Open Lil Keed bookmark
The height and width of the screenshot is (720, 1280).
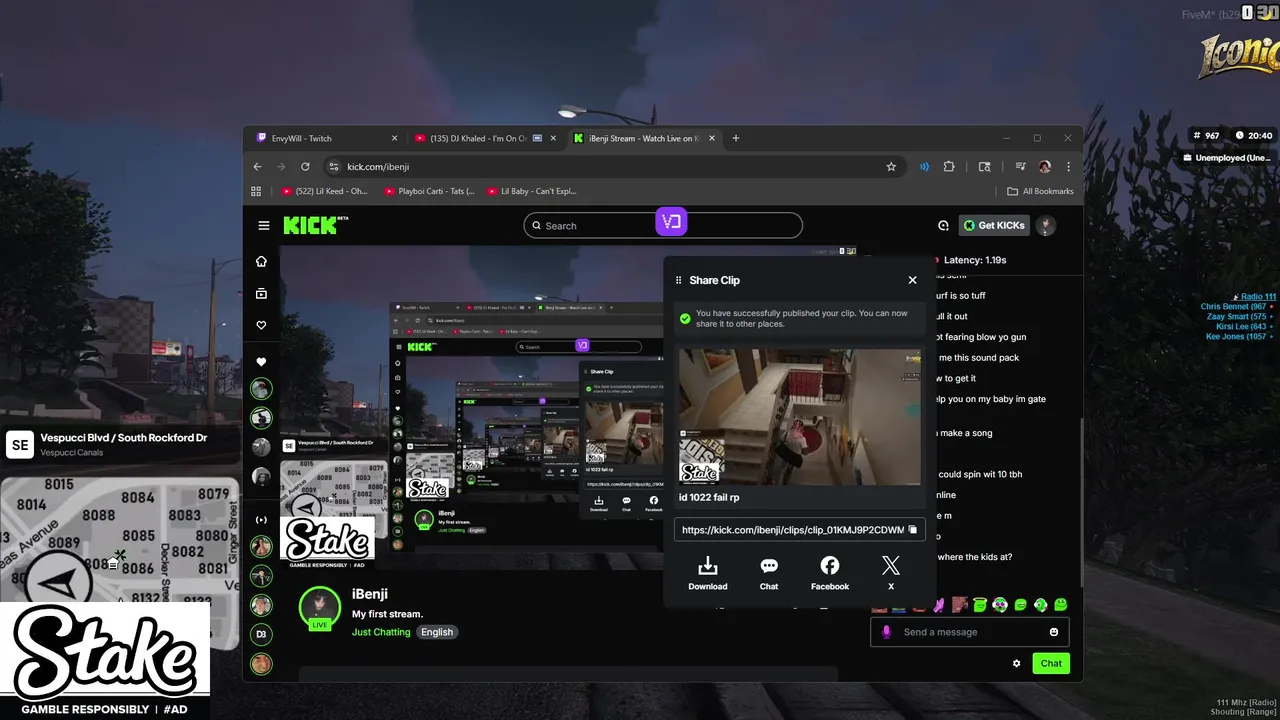click(x=326, y=191)
